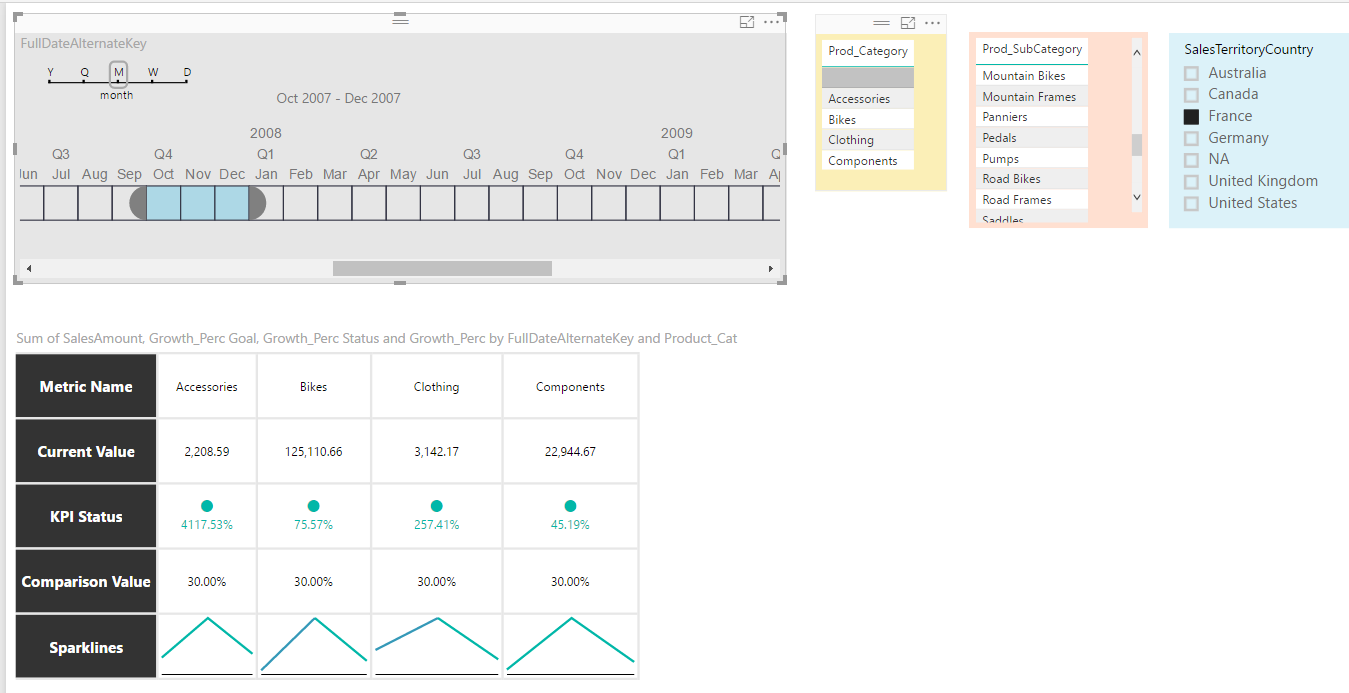Click the subcategory list scrollbar thumb

pyautogui.click(x=1136, y=145)
